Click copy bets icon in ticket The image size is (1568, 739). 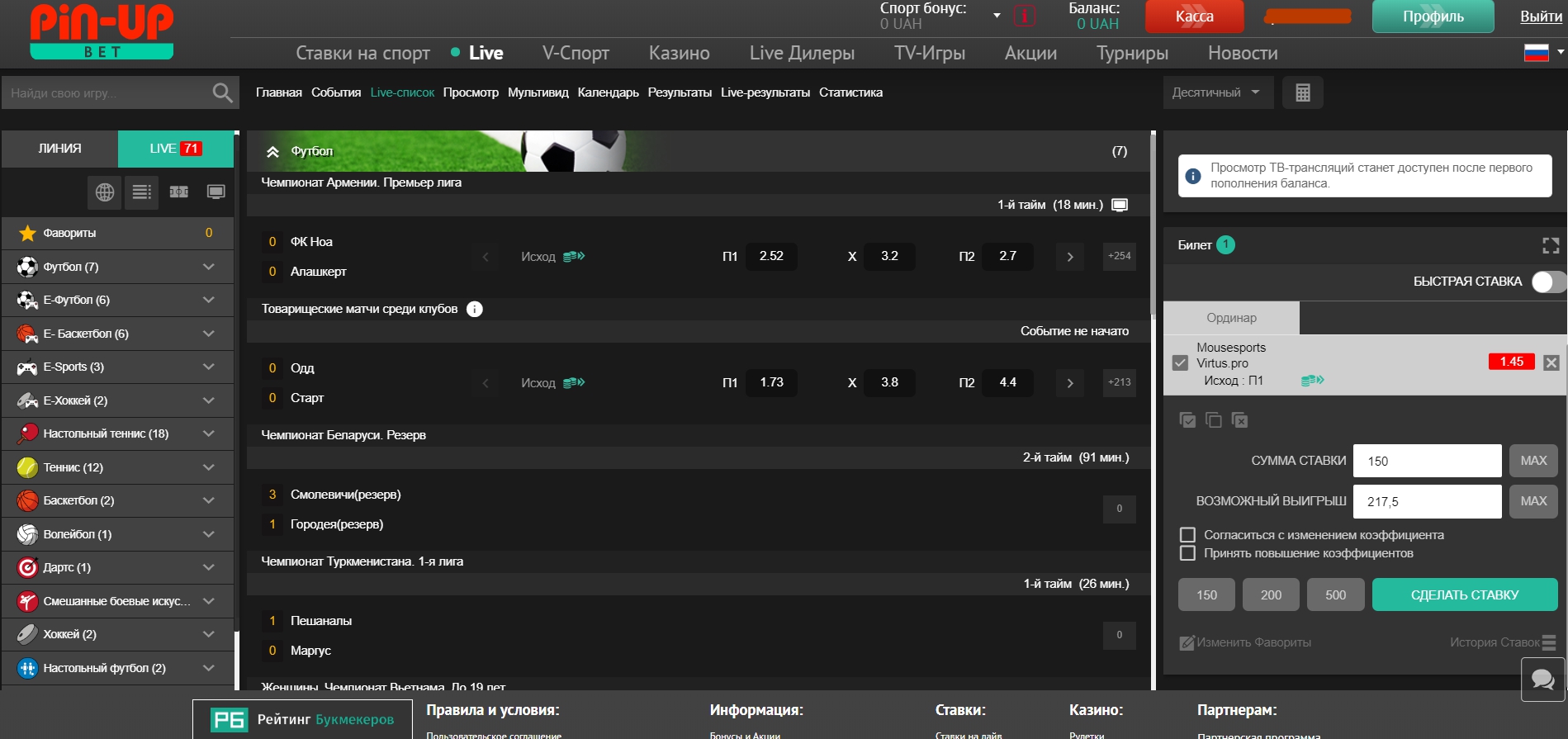click(x=1214, y=420)
